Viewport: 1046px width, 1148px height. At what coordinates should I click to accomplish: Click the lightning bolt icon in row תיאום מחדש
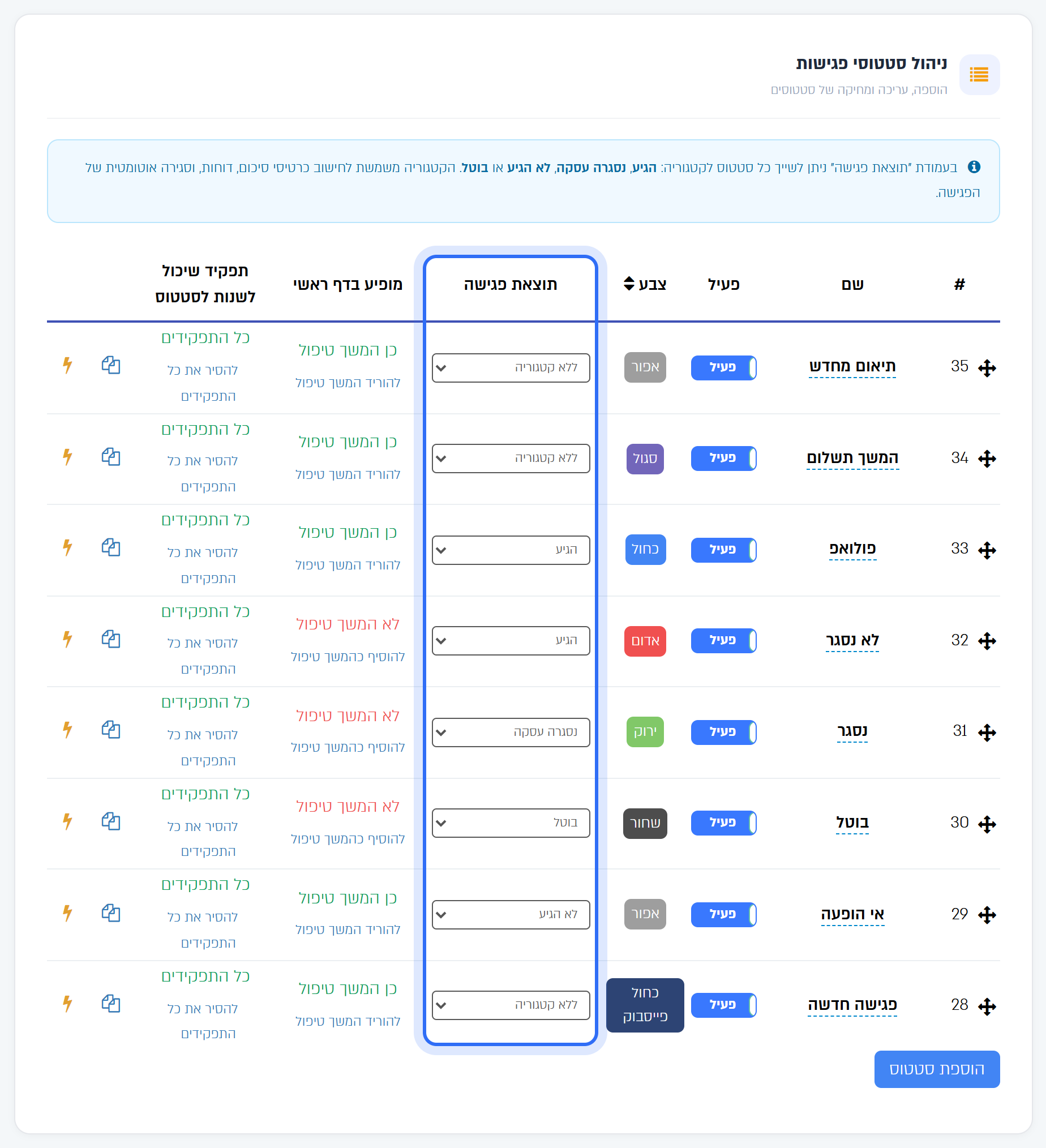pyautogui.click(x=67, y=365)
